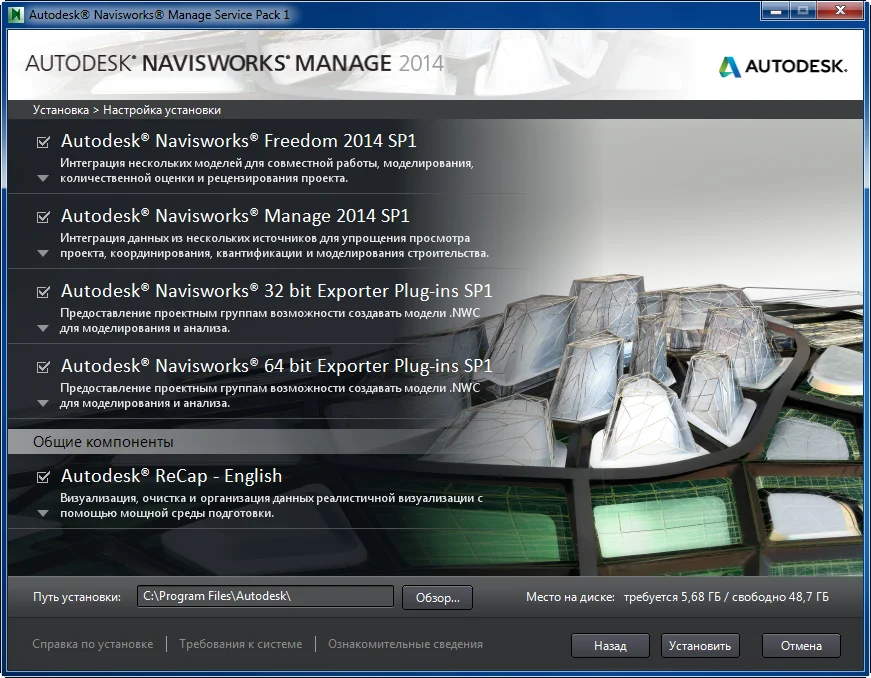The height and width of the screenshot is (678, 871).
Task: Start installation with Установить button
Action: pos(700,646)
